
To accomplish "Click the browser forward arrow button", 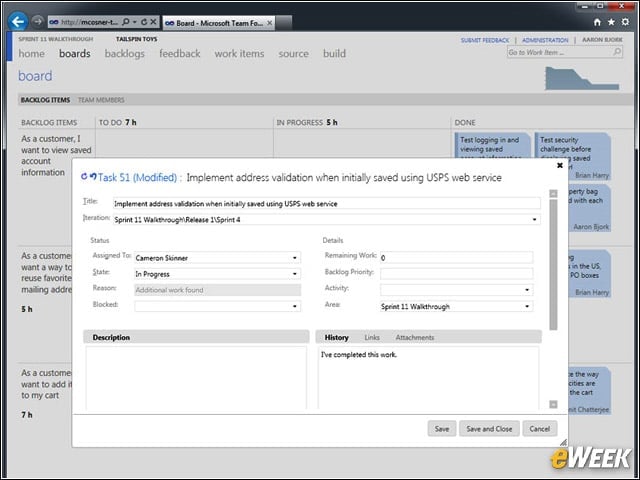I will 38,22.
